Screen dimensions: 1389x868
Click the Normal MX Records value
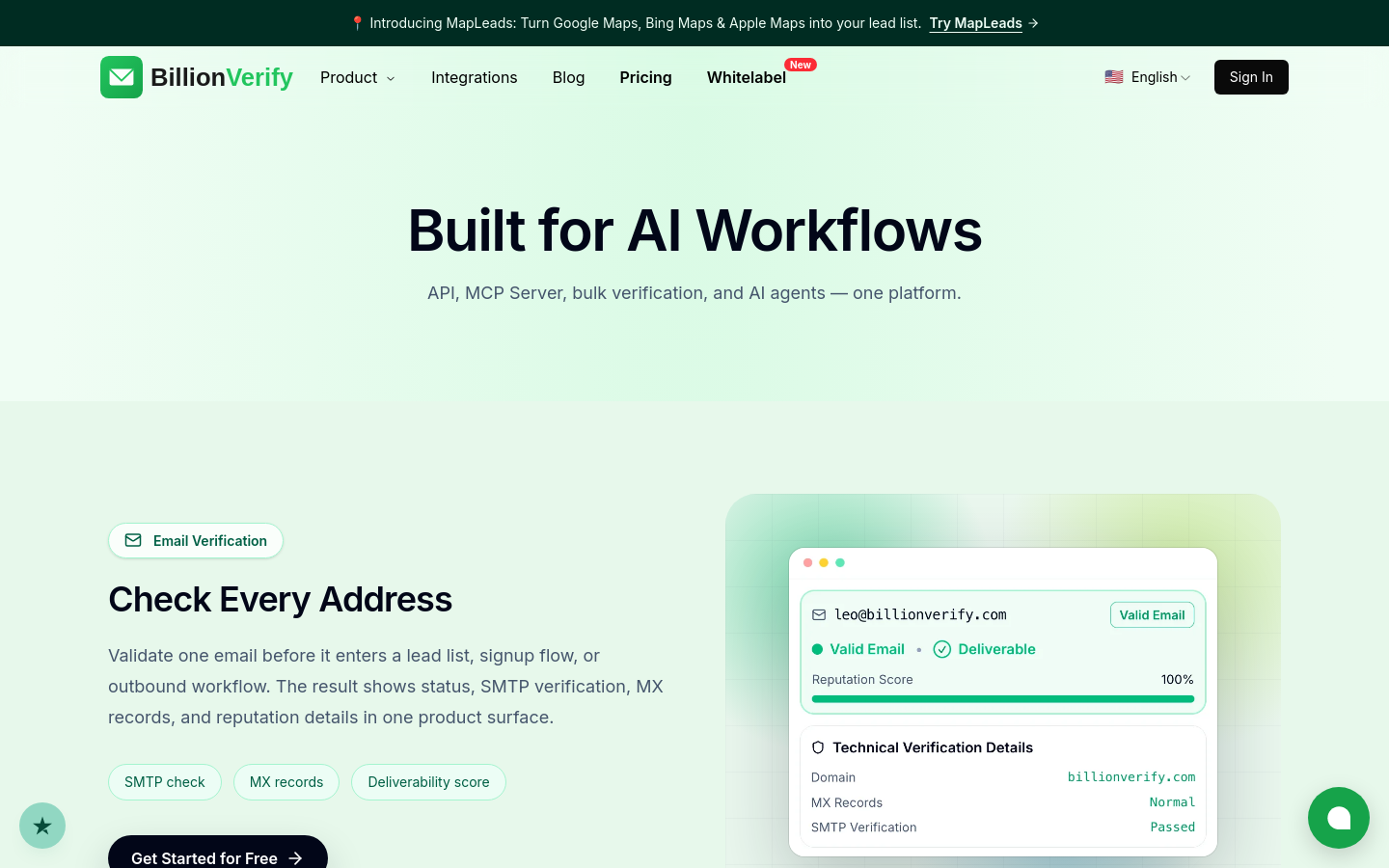pos(1172,802)
